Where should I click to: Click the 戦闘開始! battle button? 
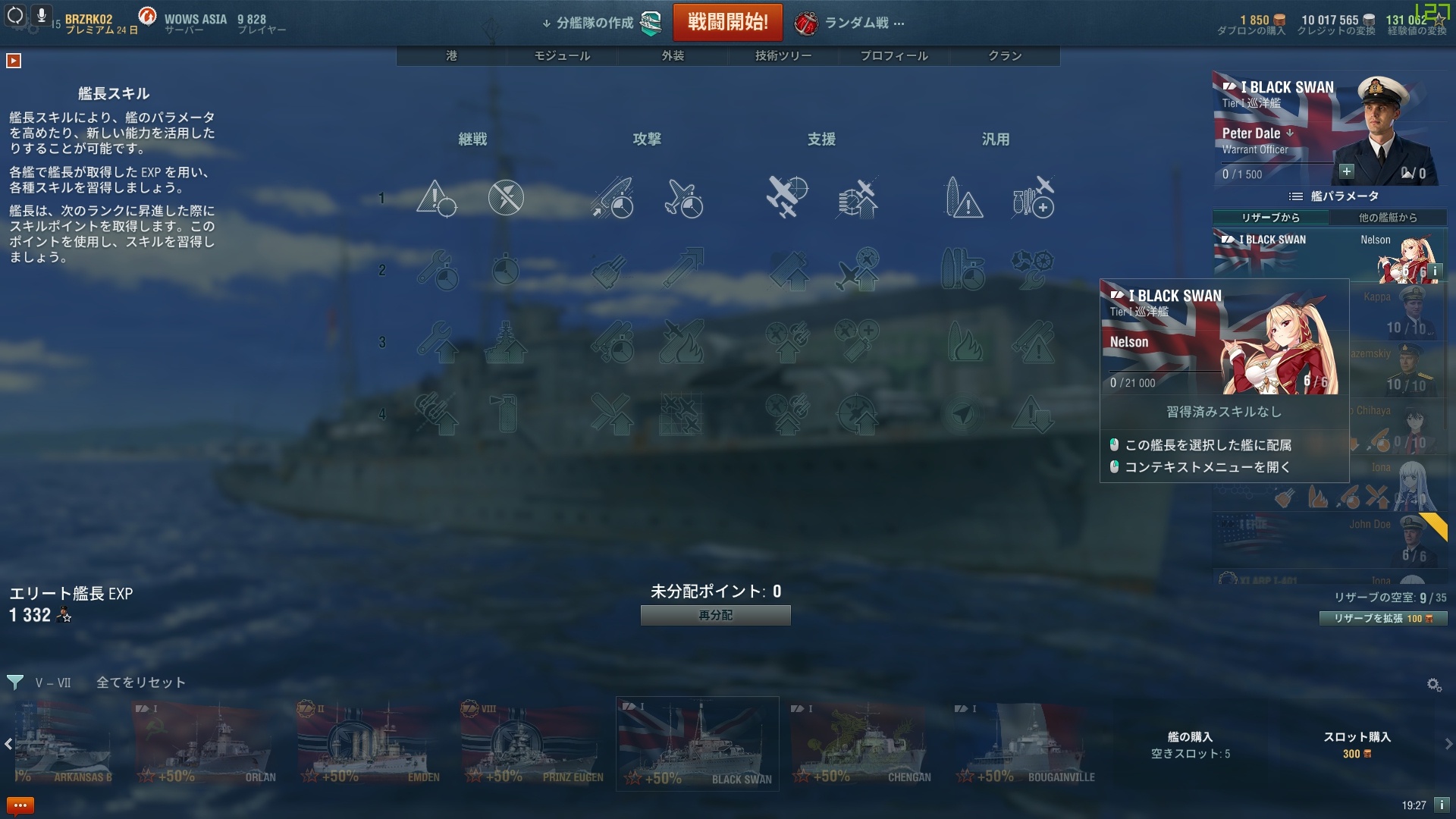pyautogui.click(x=728, y=22)
